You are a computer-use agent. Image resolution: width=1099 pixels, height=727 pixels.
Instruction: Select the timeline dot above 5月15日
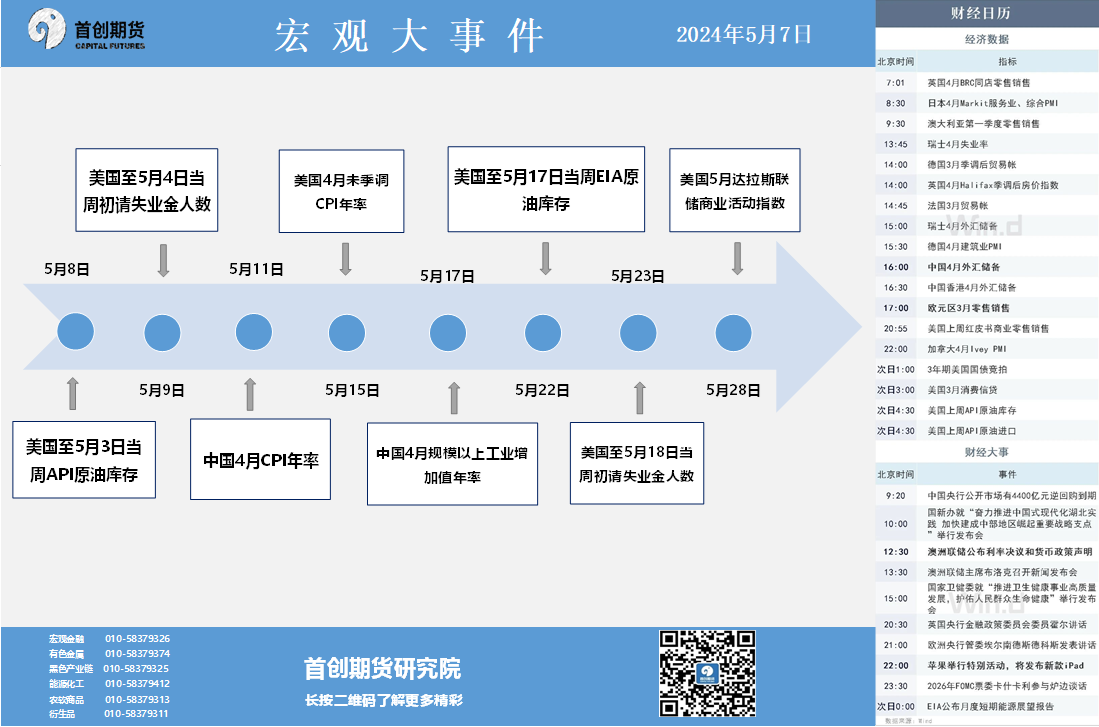[347, 332]
